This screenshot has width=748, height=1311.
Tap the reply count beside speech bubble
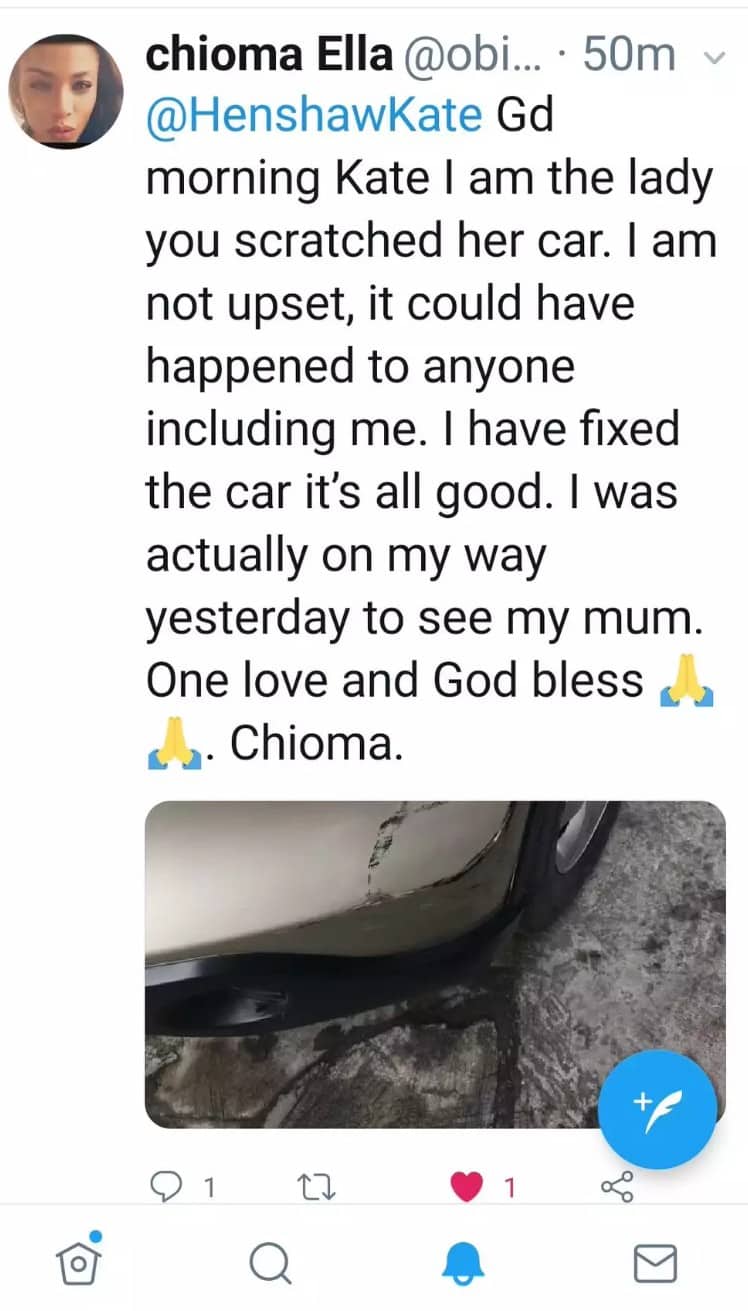(x=209, y=1188)
